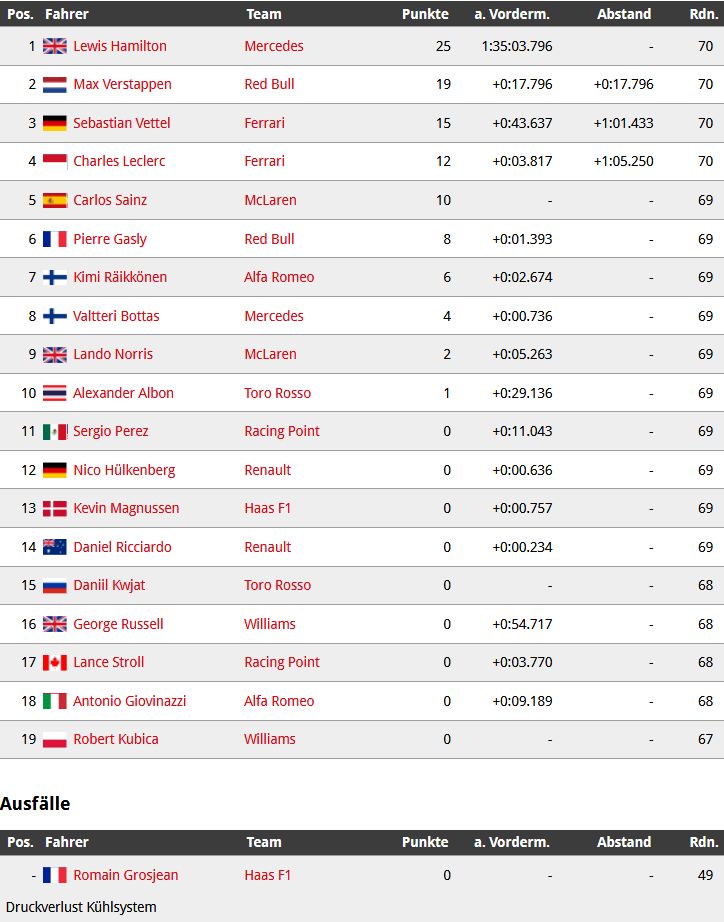Click the Fahrer header in the Ausfälle table
The width and height of the screenshot is (724, 922).
tap(66, 842)
